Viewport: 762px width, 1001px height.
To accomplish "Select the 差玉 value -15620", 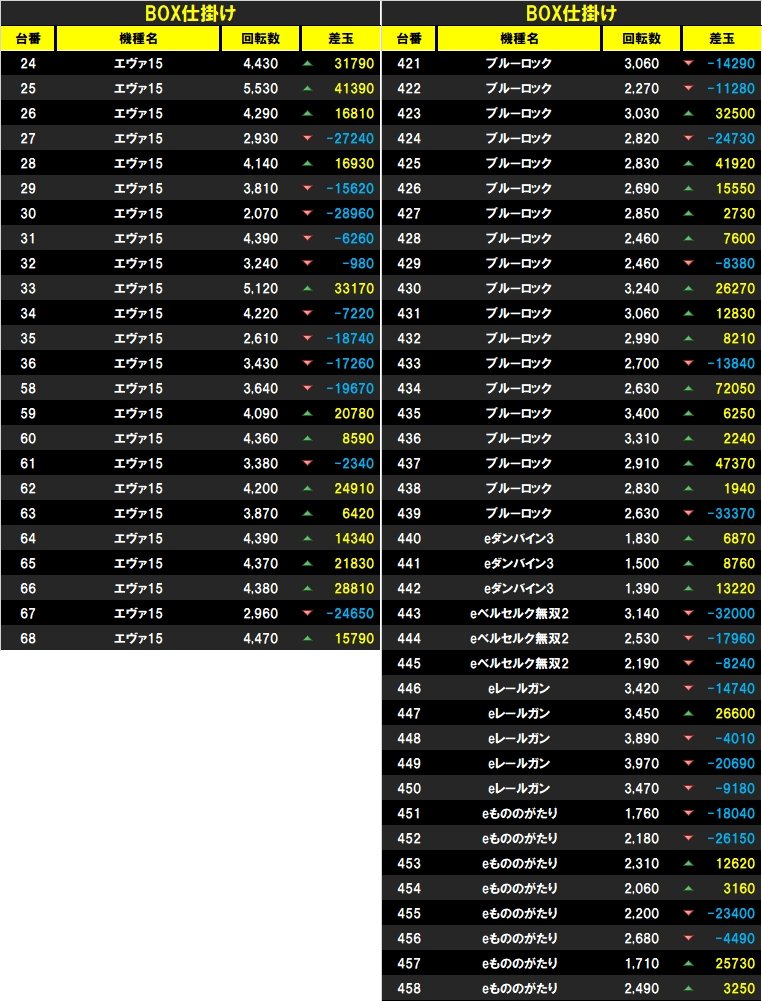I will tap(350, 189).
